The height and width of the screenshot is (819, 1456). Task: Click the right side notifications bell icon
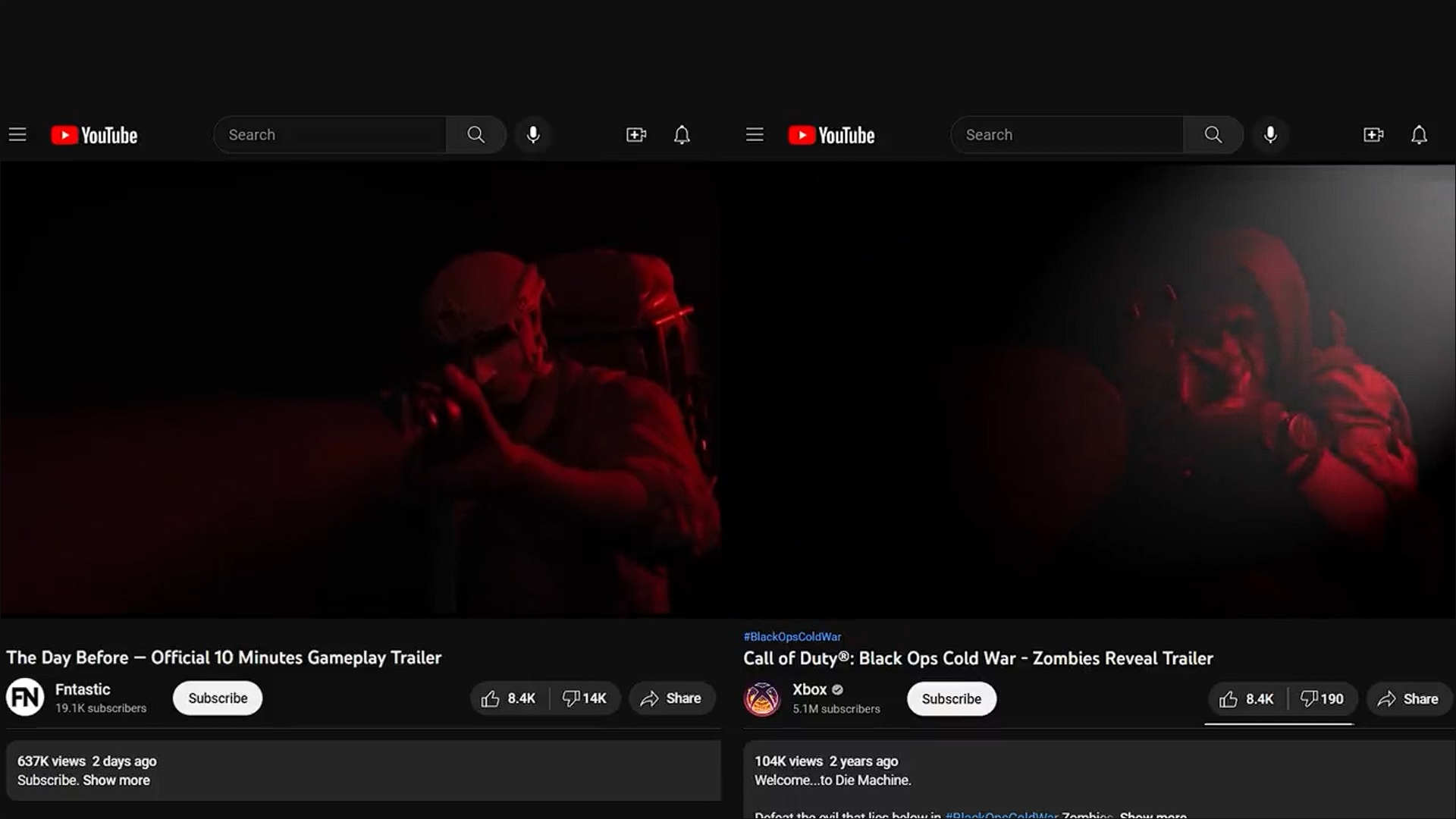pos(1419,134)
